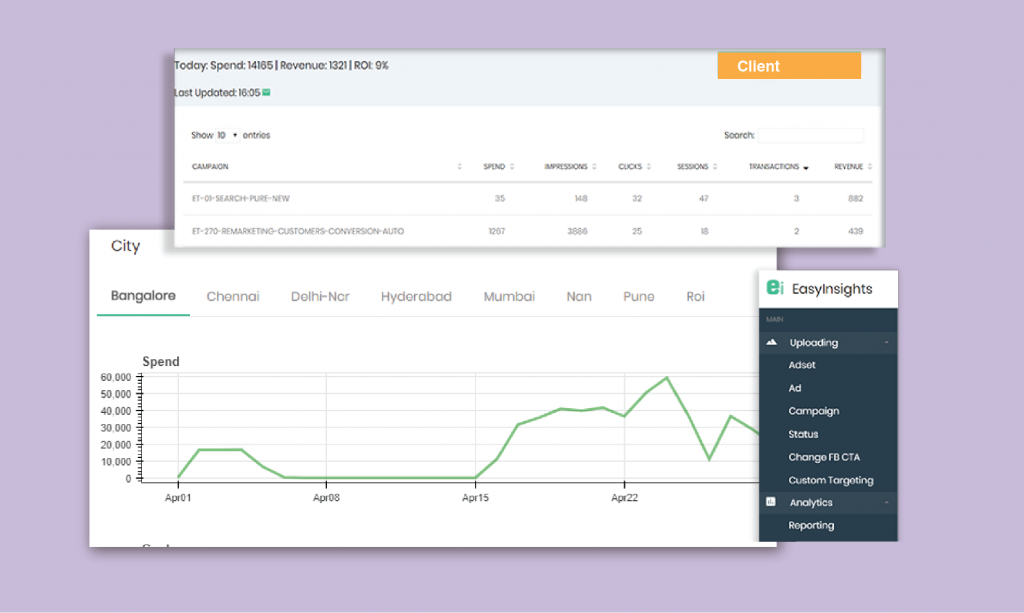The image size is (1024, 613).
Task: Focus the Search input field
Action: [810, 135]
